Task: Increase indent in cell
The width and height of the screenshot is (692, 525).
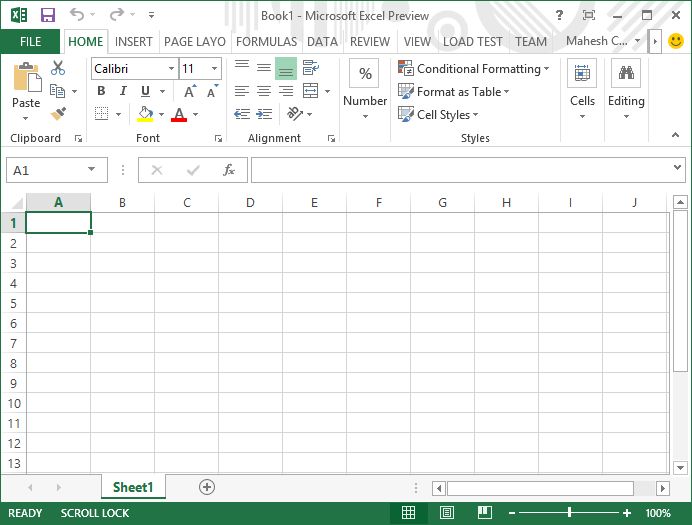Action: coord(264,114)
